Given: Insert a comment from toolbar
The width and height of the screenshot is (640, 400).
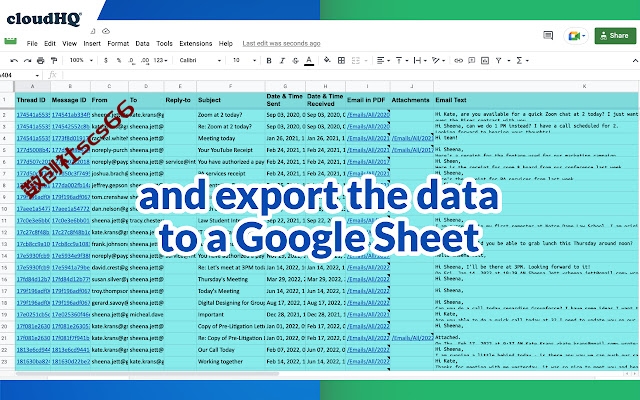Looking at the screenshot, I should (471, 60).
